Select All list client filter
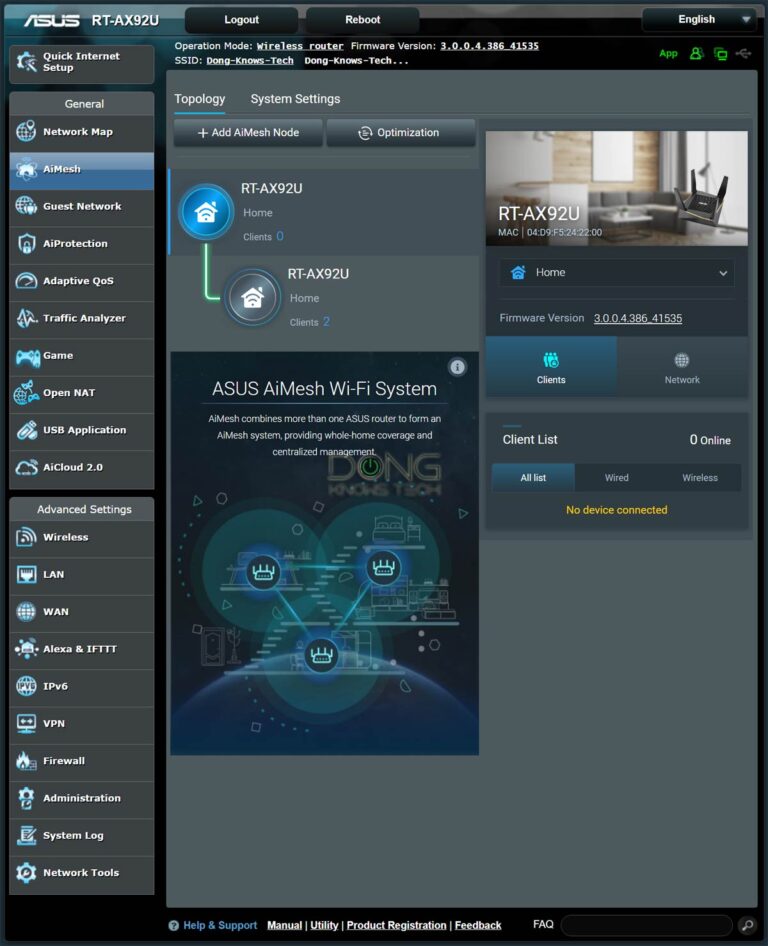 click(x=533, y=478)
